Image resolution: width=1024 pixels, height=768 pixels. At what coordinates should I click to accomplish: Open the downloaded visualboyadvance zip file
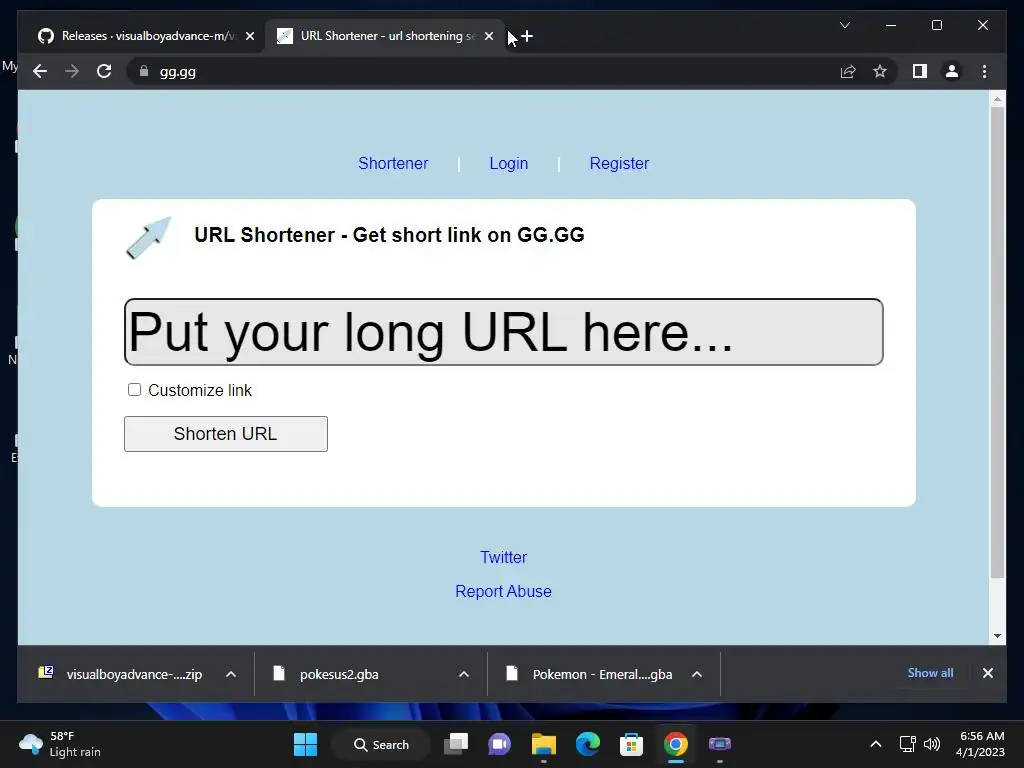[121, 674]
